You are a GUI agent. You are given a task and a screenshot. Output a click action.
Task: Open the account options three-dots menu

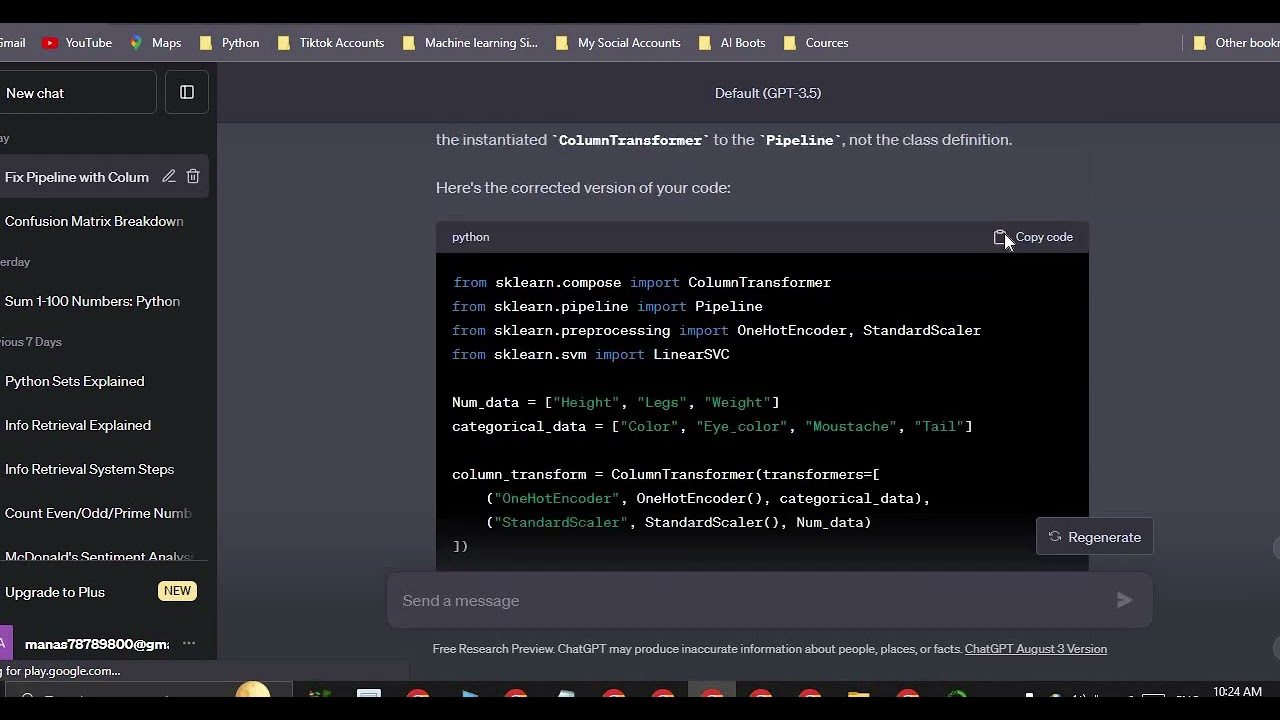pyautogui.click(x=189, y=643)
